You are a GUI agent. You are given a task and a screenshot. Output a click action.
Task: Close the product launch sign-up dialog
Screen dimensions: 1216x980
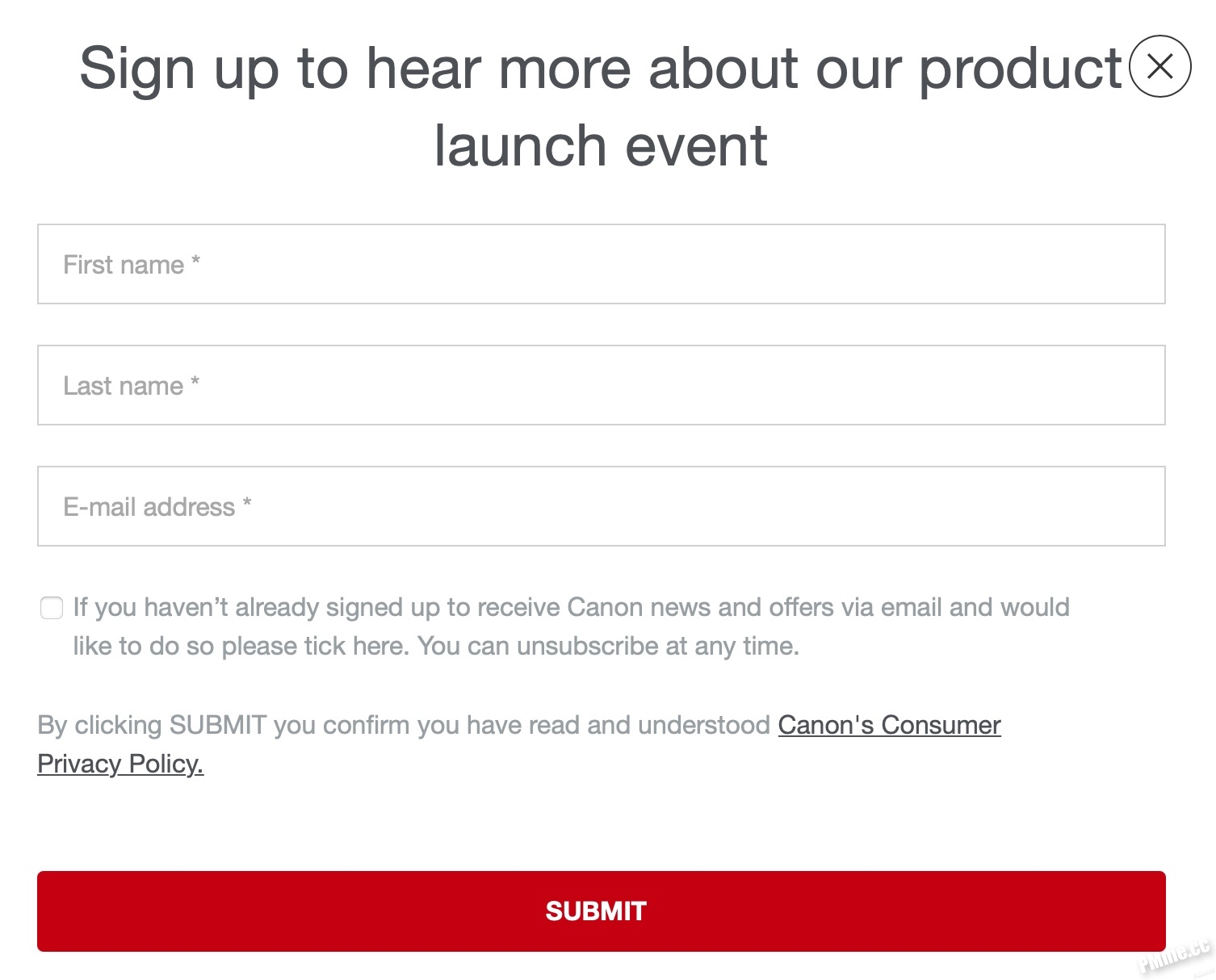[1159, 66]
